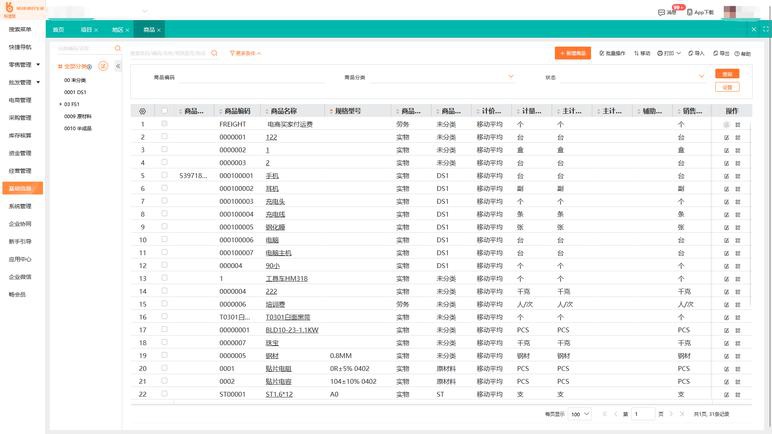Open 系统管理 in sidebar
This screenshot has height=434, width=772.
pos(20,206)
